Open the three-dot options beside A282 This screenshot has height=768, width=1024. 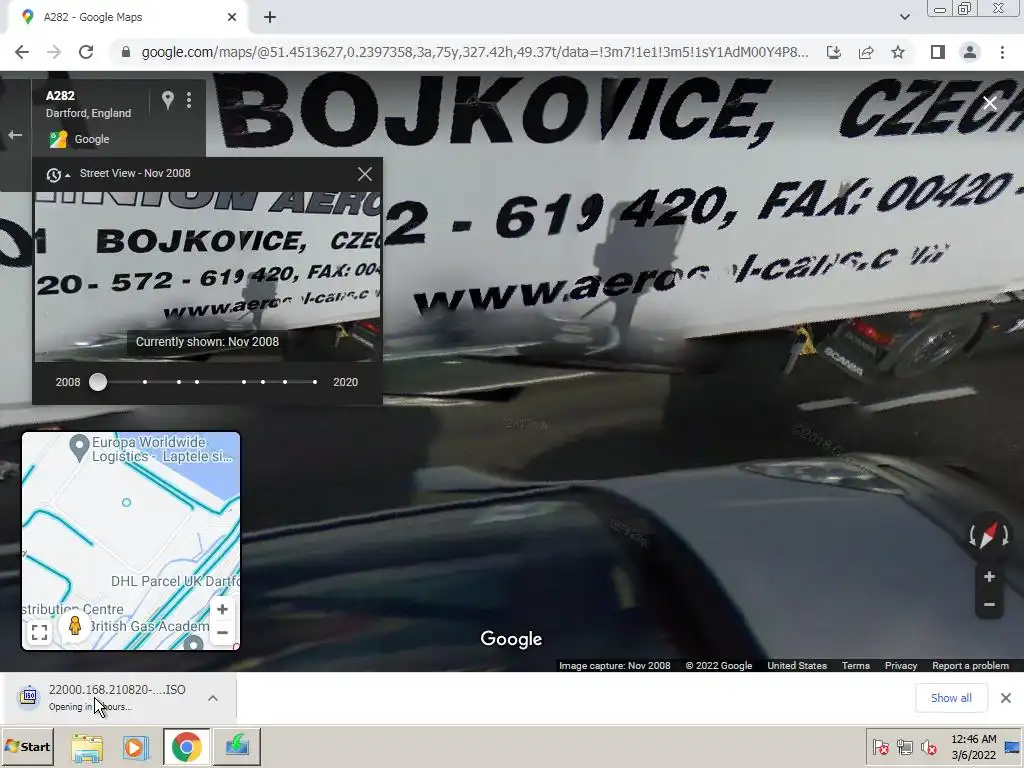pyautogui.click(x=189, y=100)
